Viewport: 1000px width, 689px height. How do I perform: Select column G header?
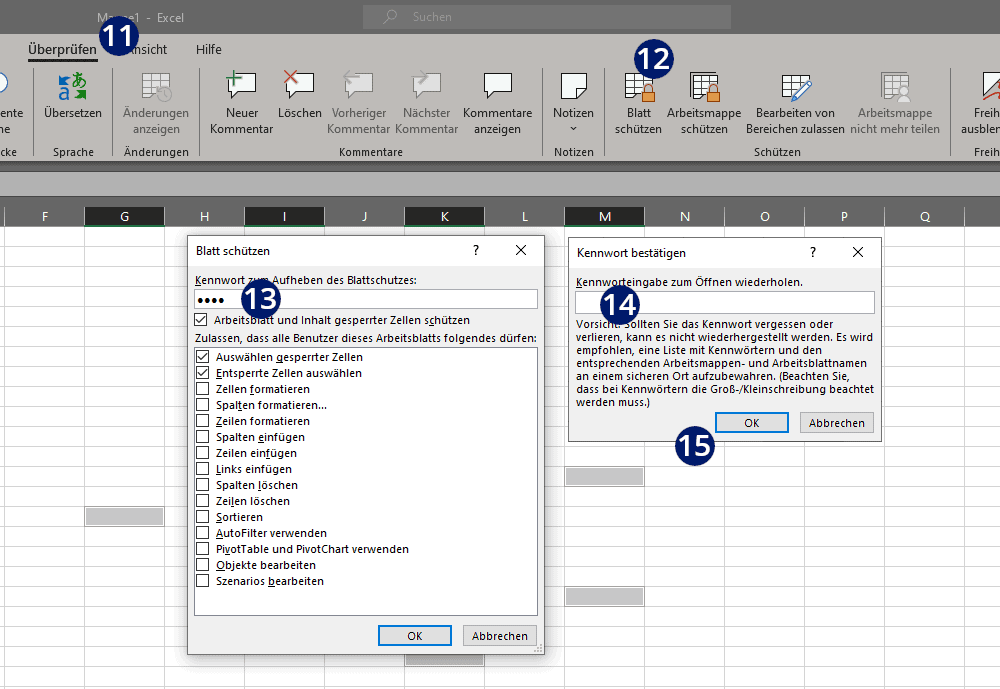(124, 216)
